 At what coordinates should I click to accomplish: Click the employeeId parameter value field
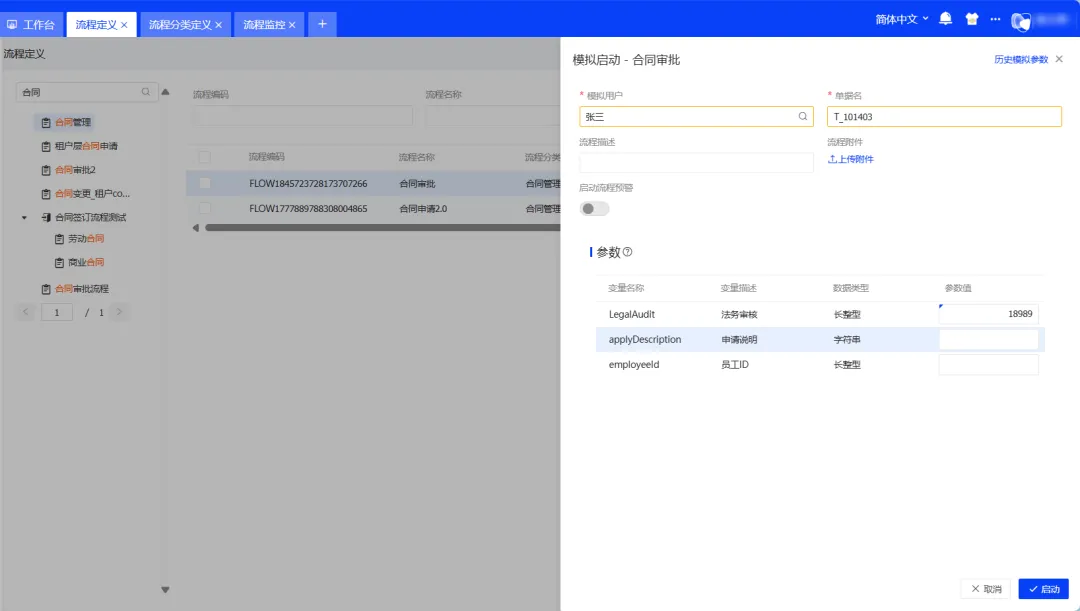[x=988, y=364]
